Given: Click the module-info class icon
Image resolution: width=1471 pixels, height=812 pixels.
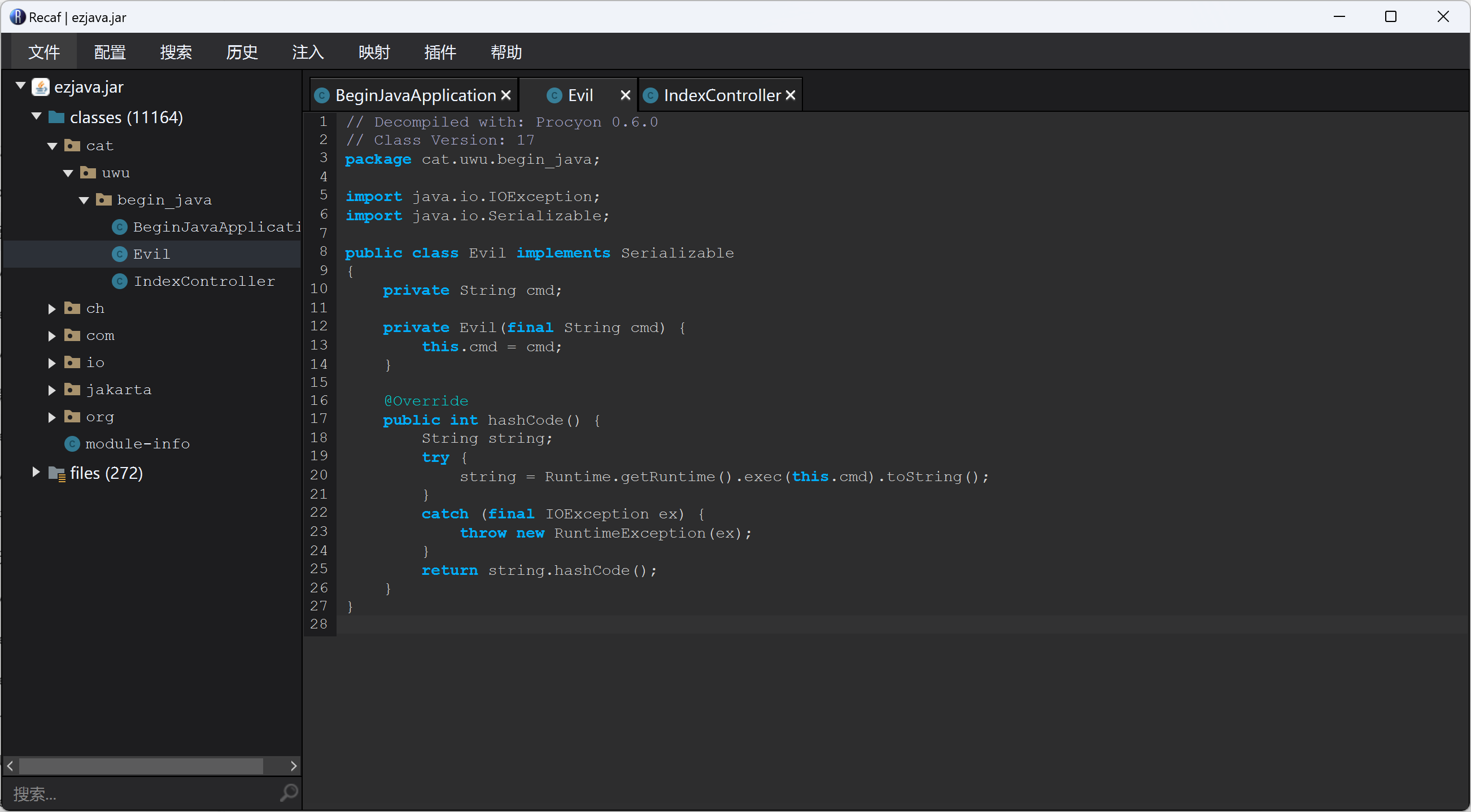Looking at the screenshot, I should (72, 444).
